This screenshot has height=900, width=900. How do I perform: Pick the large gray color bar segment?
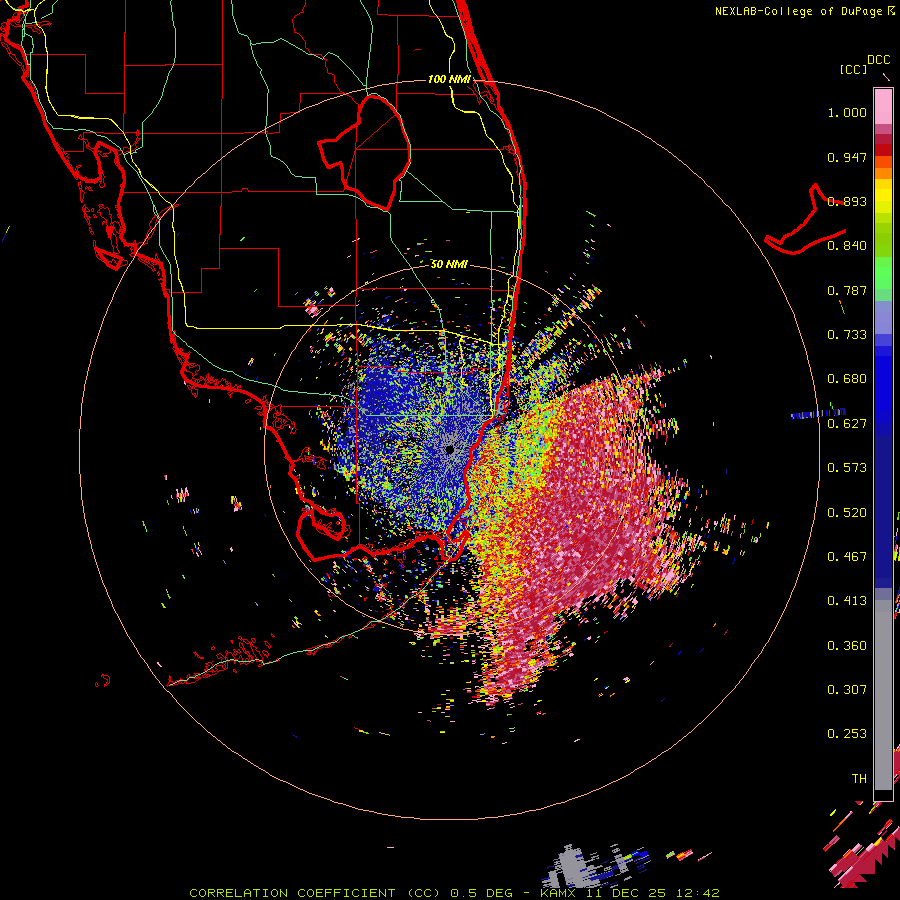pos(883,695)
